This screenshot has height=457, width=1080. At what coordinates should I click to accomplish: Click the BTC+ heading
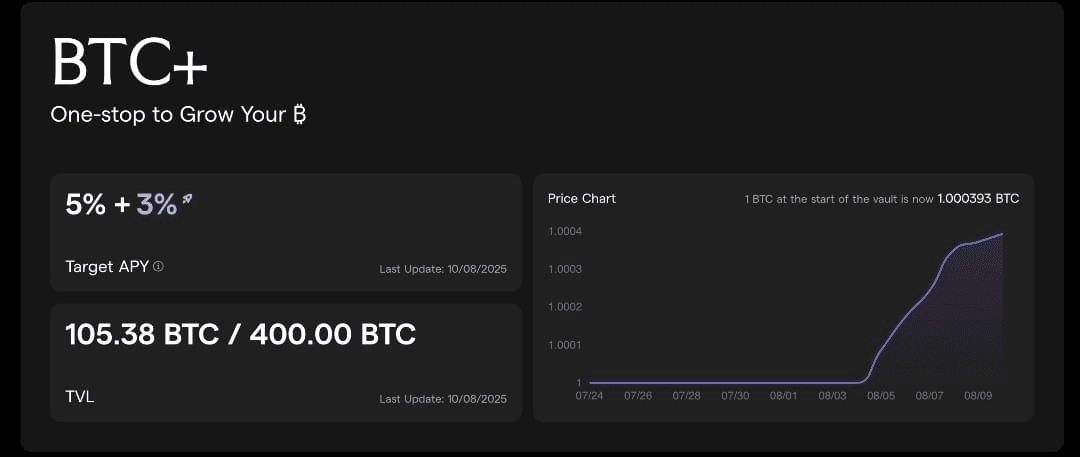(129, 61)
